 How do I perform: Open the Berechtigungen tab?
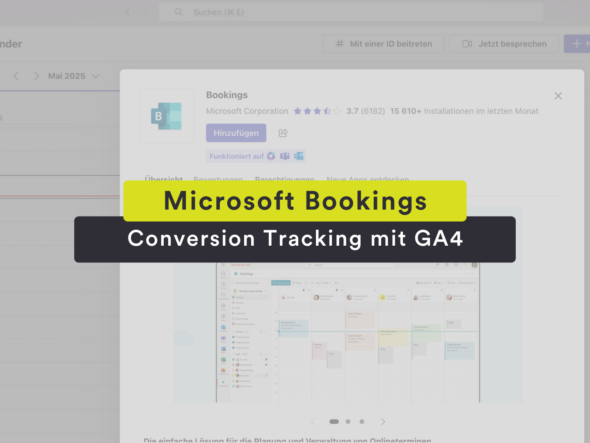(284, 178)
